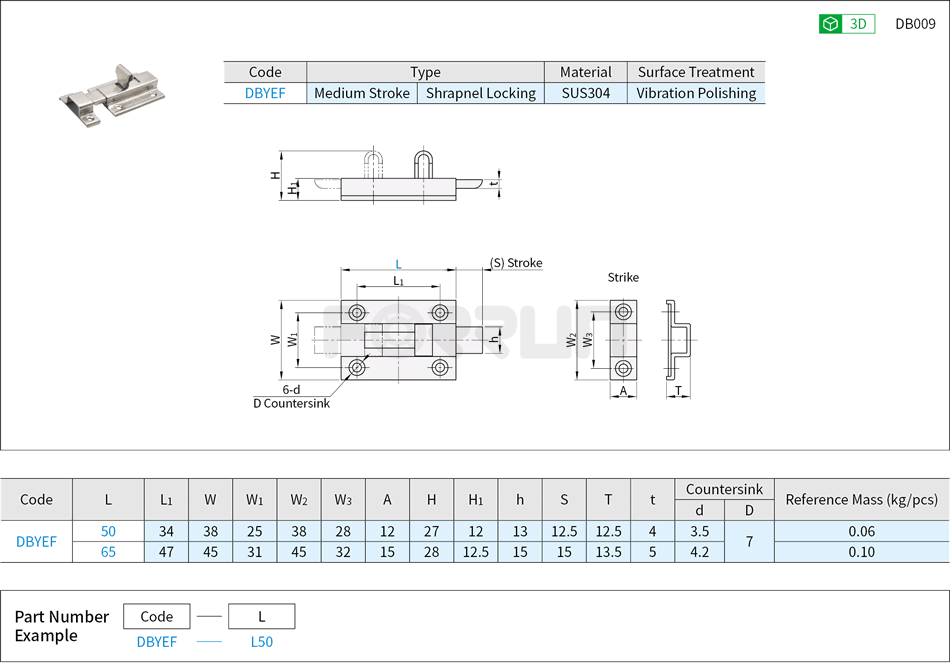Toggle the Medium Stroke type option
The width and height of the screenshot is (950, 663).
[x=362, y=92]
